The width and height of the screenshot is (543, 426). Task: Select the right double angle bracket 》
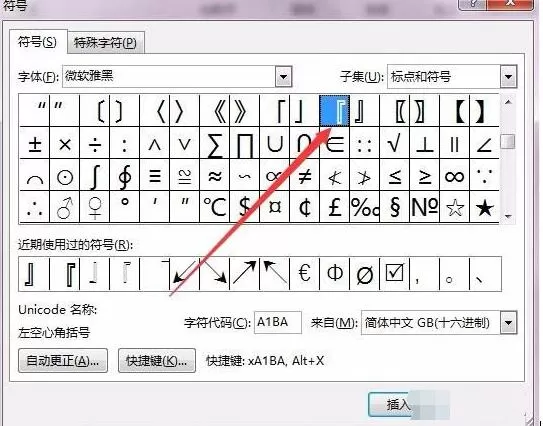(x=245, y=111)
